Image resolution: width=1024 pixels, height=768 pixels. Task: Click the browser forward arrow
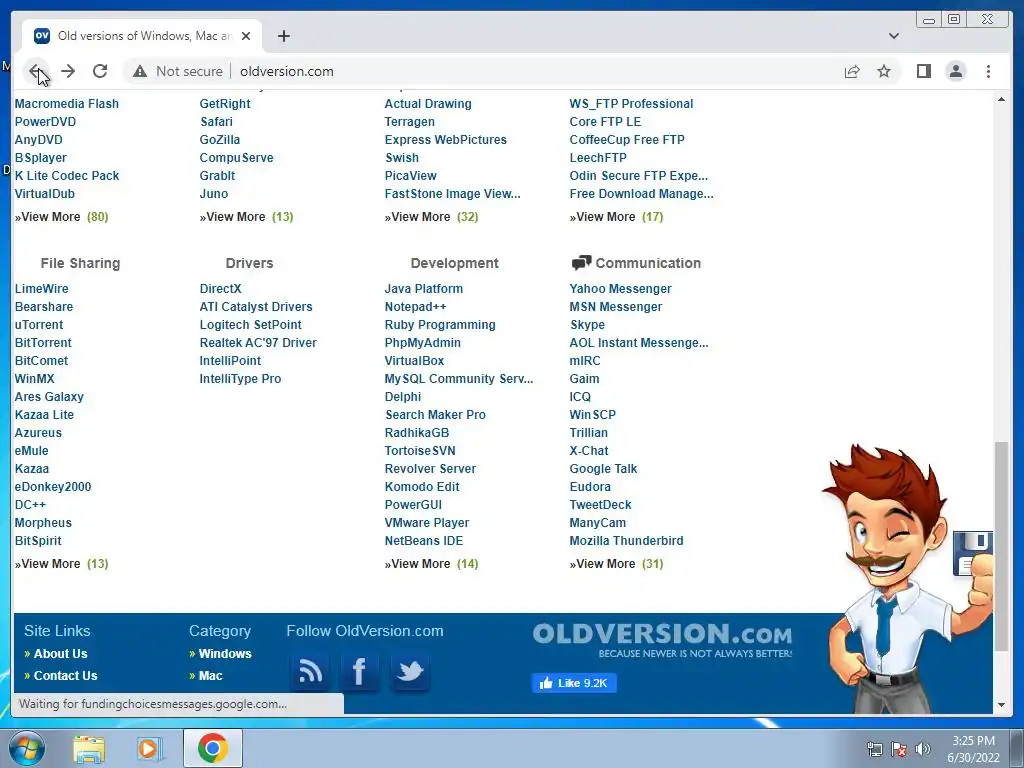point(68,71)
